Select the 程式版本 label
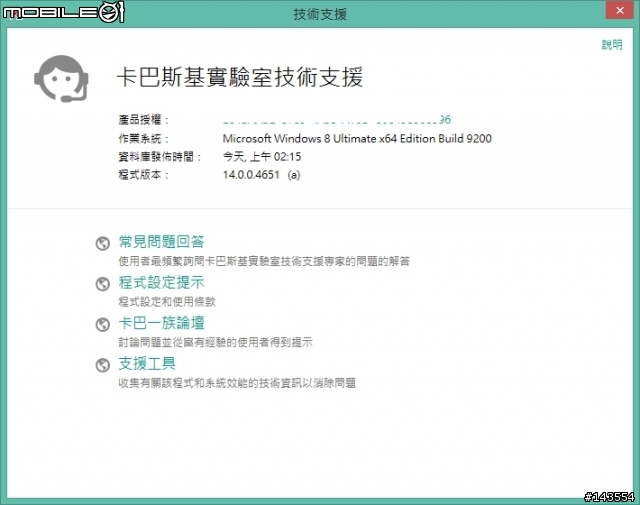 pos(144,175)
